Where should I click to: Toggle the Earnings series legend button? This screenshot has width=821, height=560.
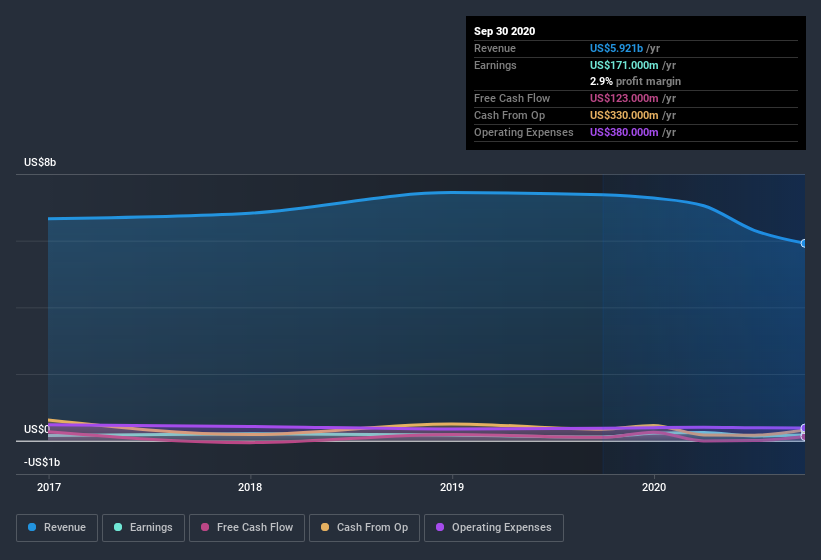click(x=143, y=528)
